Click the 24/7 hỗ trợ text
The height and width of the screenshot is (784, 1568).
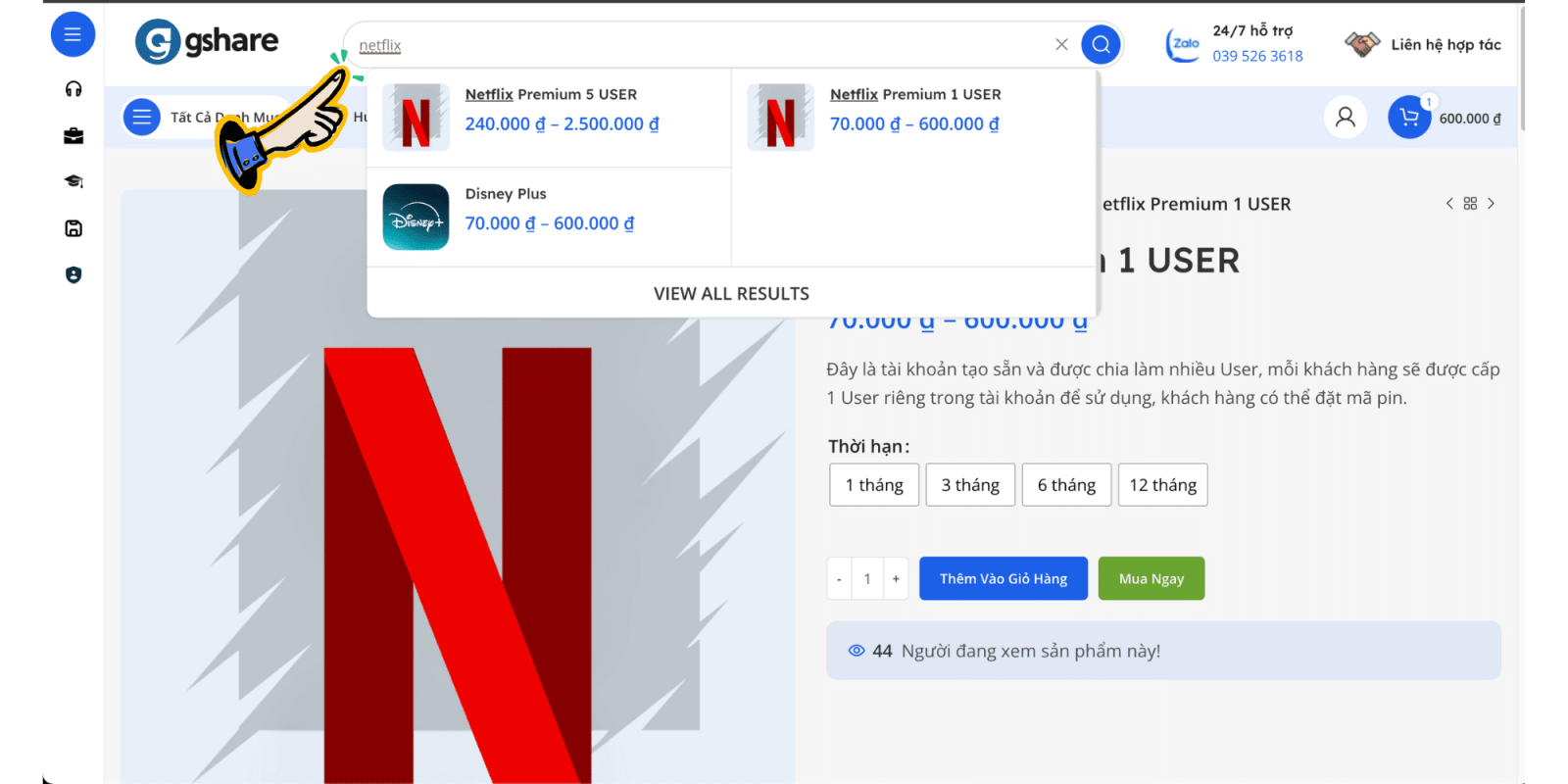click(1252, 30)
